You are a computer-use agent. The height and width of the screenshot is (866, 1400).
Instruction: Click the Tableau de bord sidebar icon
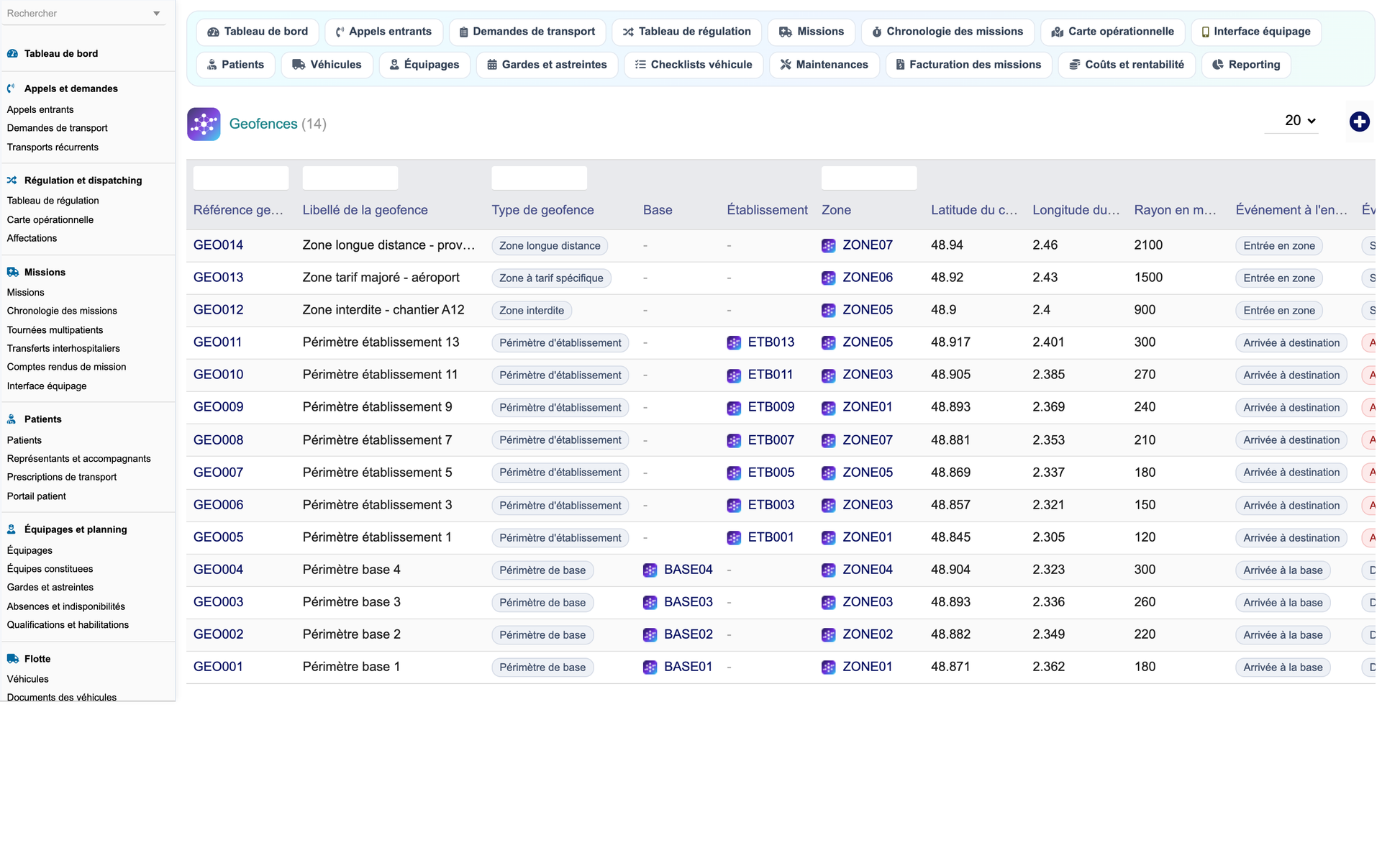[x=12, y=53]
